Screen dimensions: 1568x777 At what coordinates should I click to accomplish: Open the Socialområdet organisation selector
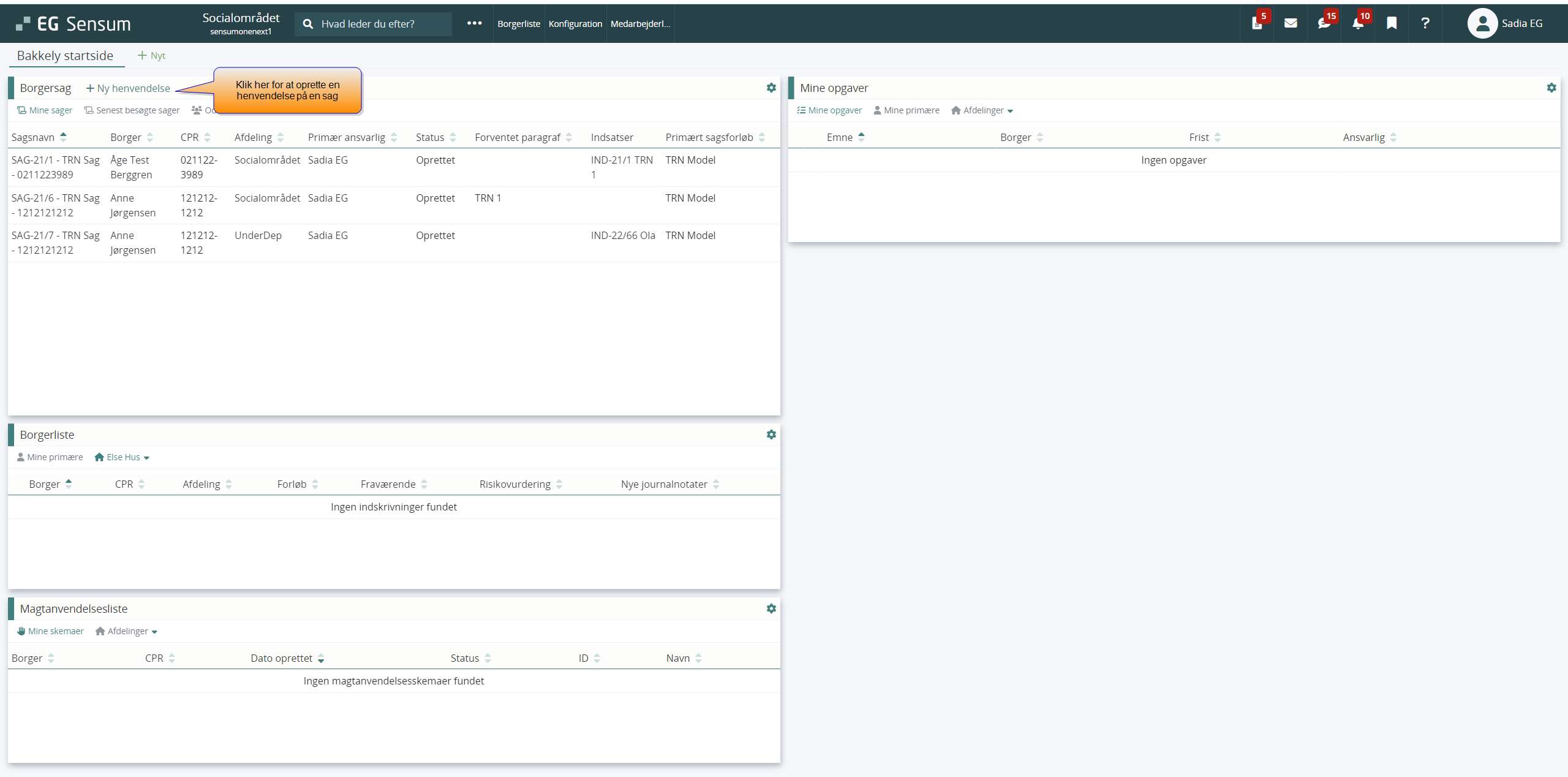pos(241,23)
